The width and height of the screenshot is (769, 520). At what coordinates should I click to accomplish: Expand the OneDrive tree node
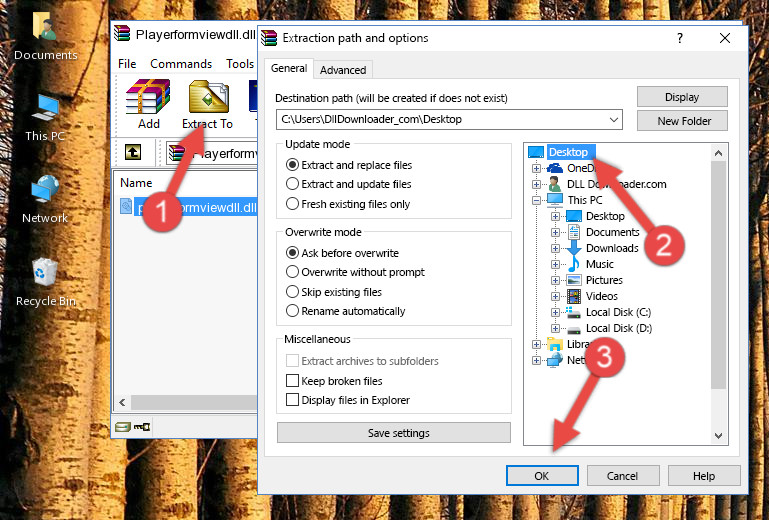click(536, 168)
